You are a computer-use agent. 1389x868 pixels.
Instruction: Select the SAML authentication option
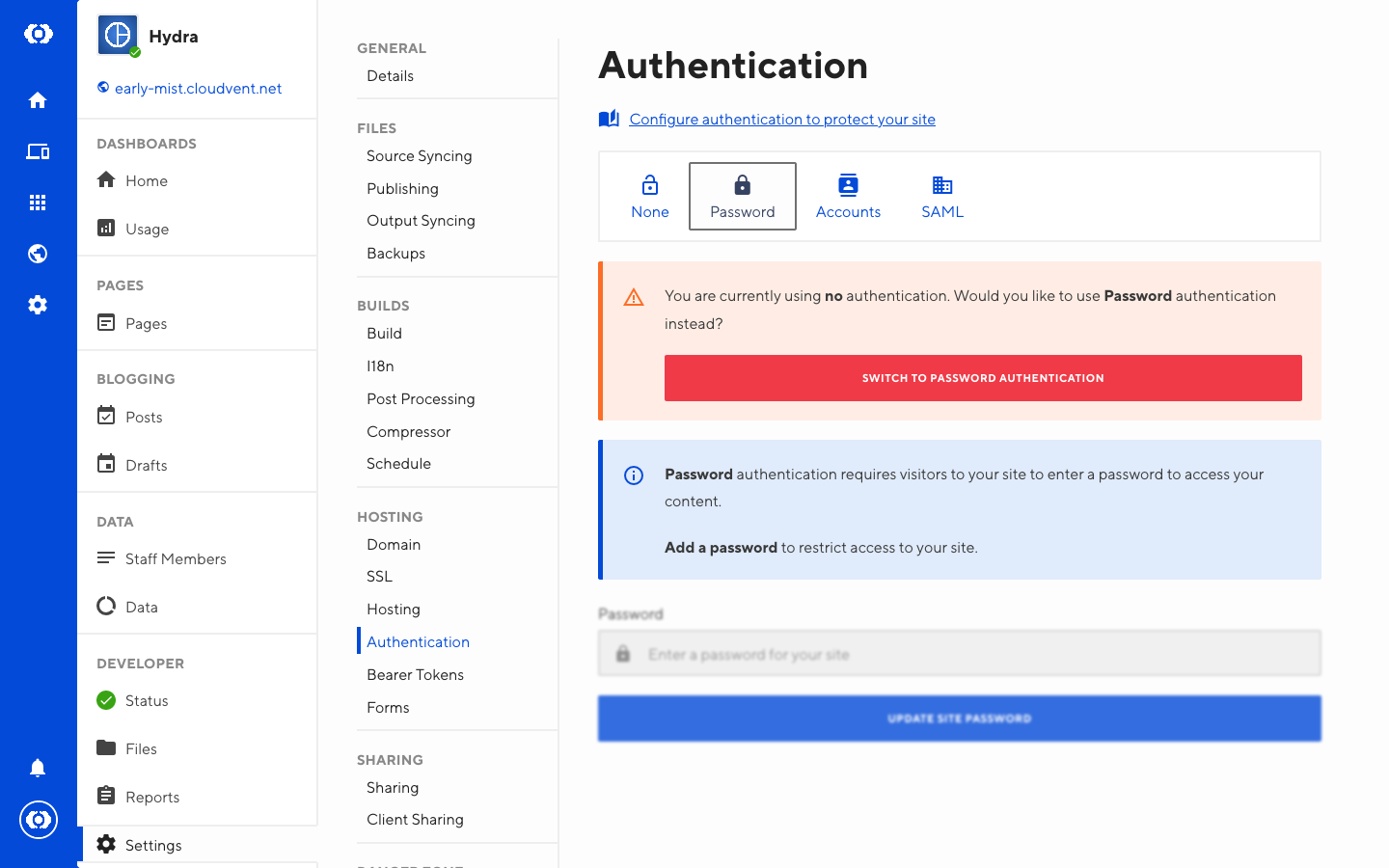(942, 197)
